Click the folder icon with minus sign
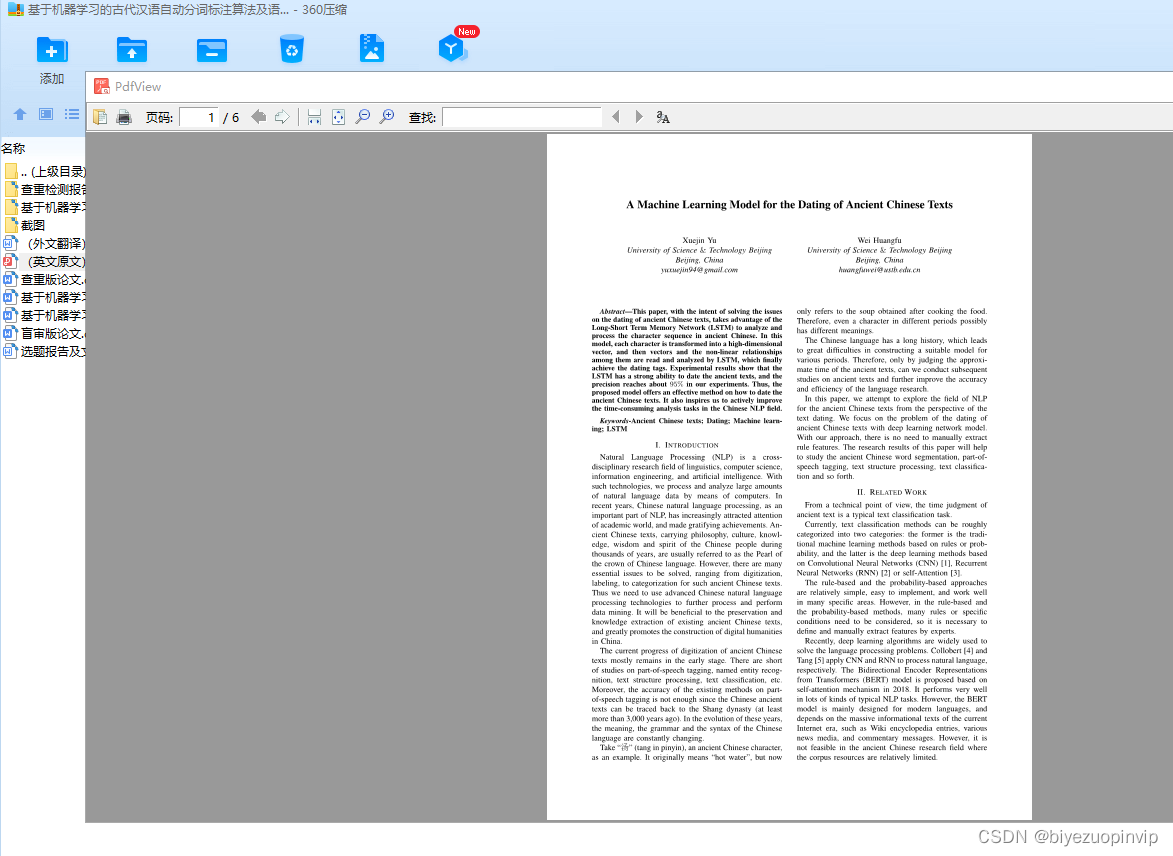The height and width of the screenshot is (856, 1173). pyautogui.click(x=212, y=50)
